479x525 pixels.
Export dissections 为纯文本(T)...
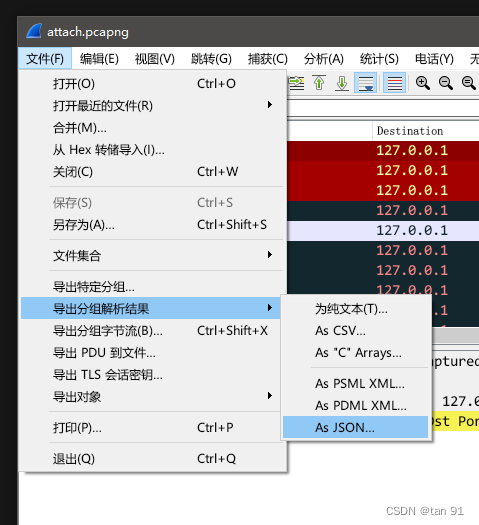click(355, 309)
